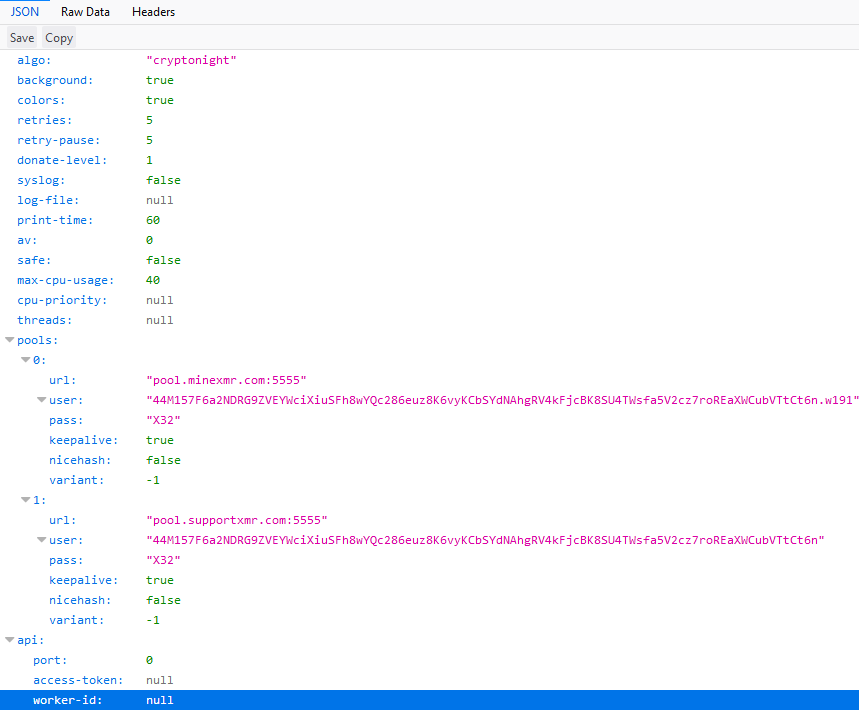Select the log-file key
859x717 pixels.
(48, 200)
